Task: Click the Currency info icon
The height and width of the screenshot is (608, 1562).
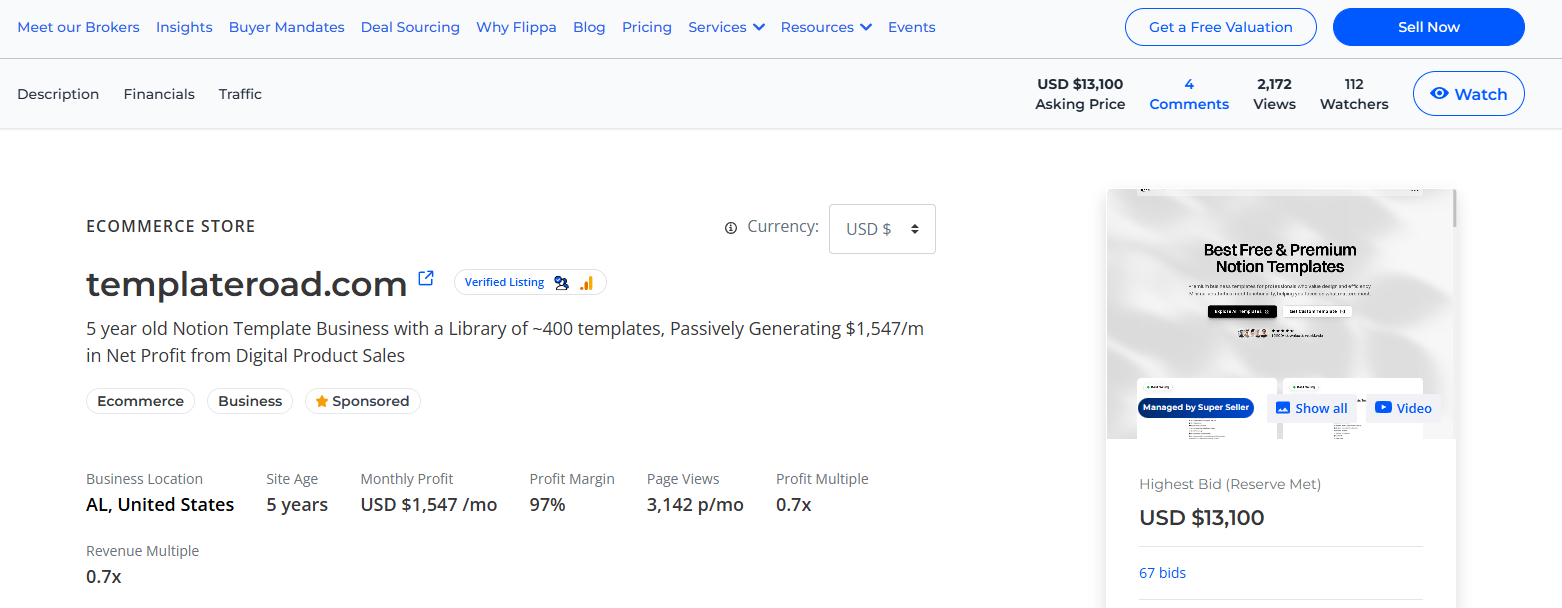Action: [x=731, y=228]
